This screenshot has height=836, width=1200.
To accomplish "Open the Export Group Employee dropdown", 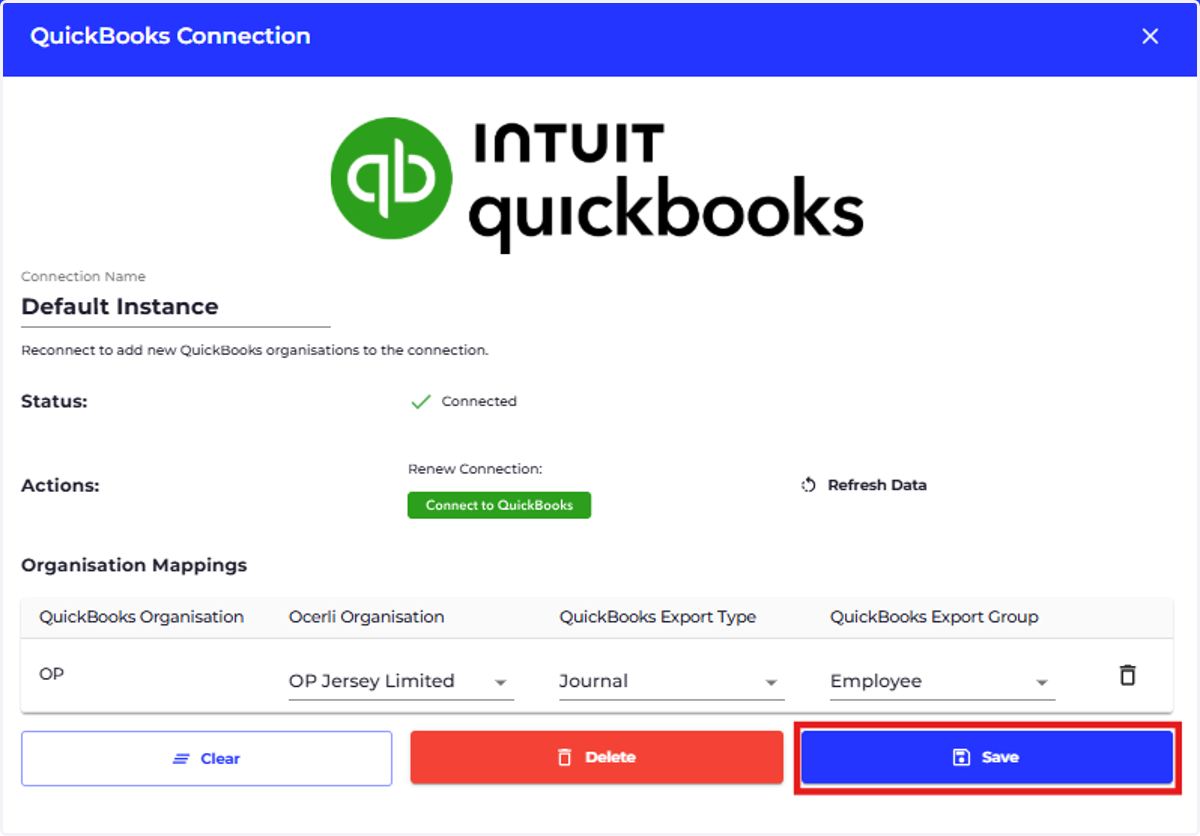I will pos(942,681).
